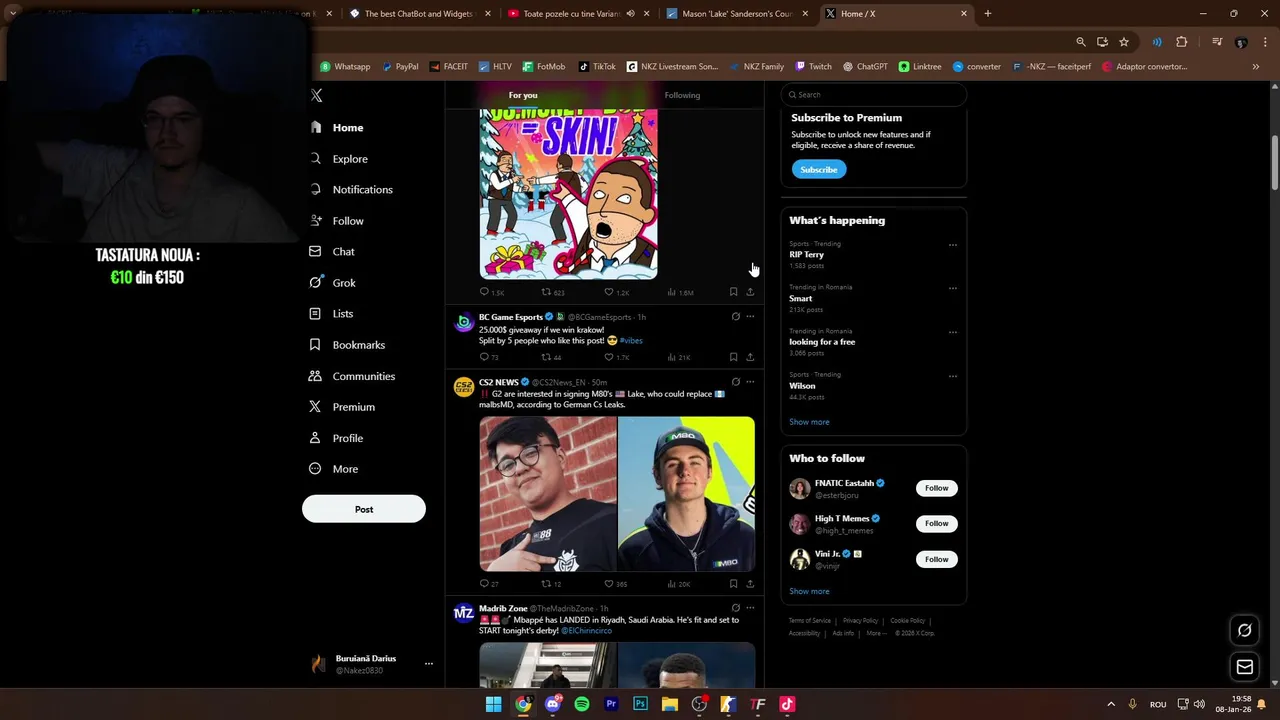Open Explore from the sidebar

point(339,159)
